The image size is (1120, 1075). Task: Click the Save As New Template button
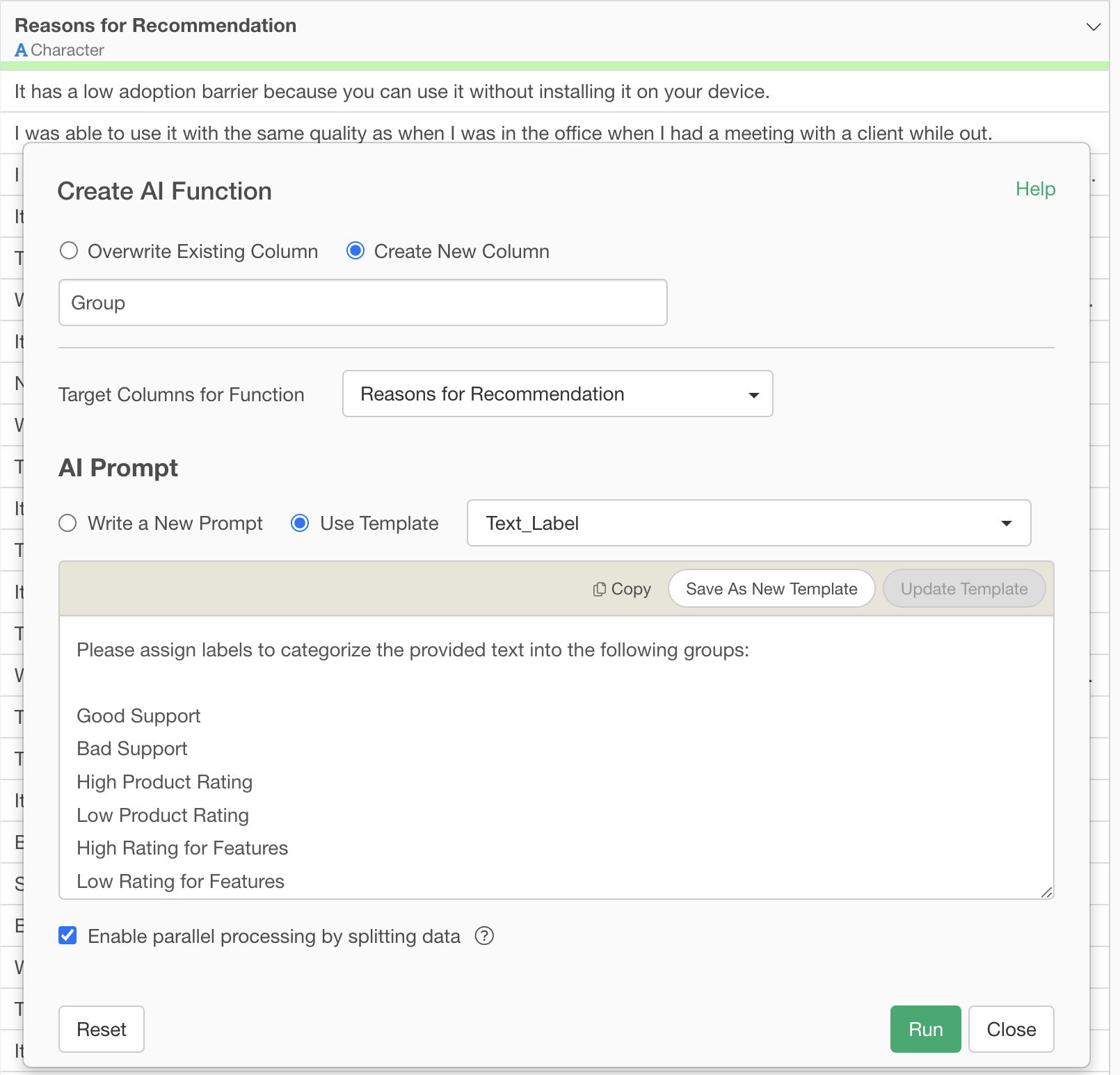(771, 589)
